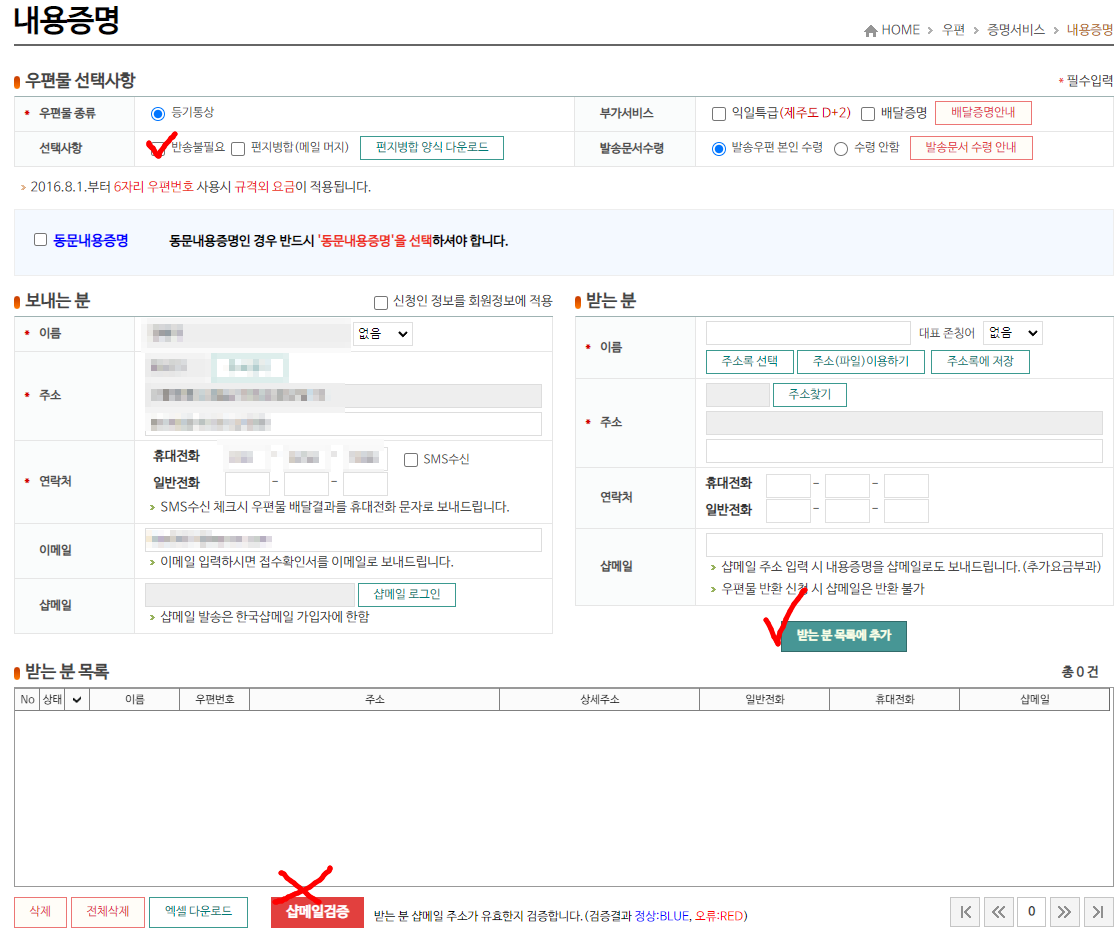The width and height of the screenshot is (1120, 932).
Task: Select 수령 안함 radio option
Action: (x=841, y=149)
